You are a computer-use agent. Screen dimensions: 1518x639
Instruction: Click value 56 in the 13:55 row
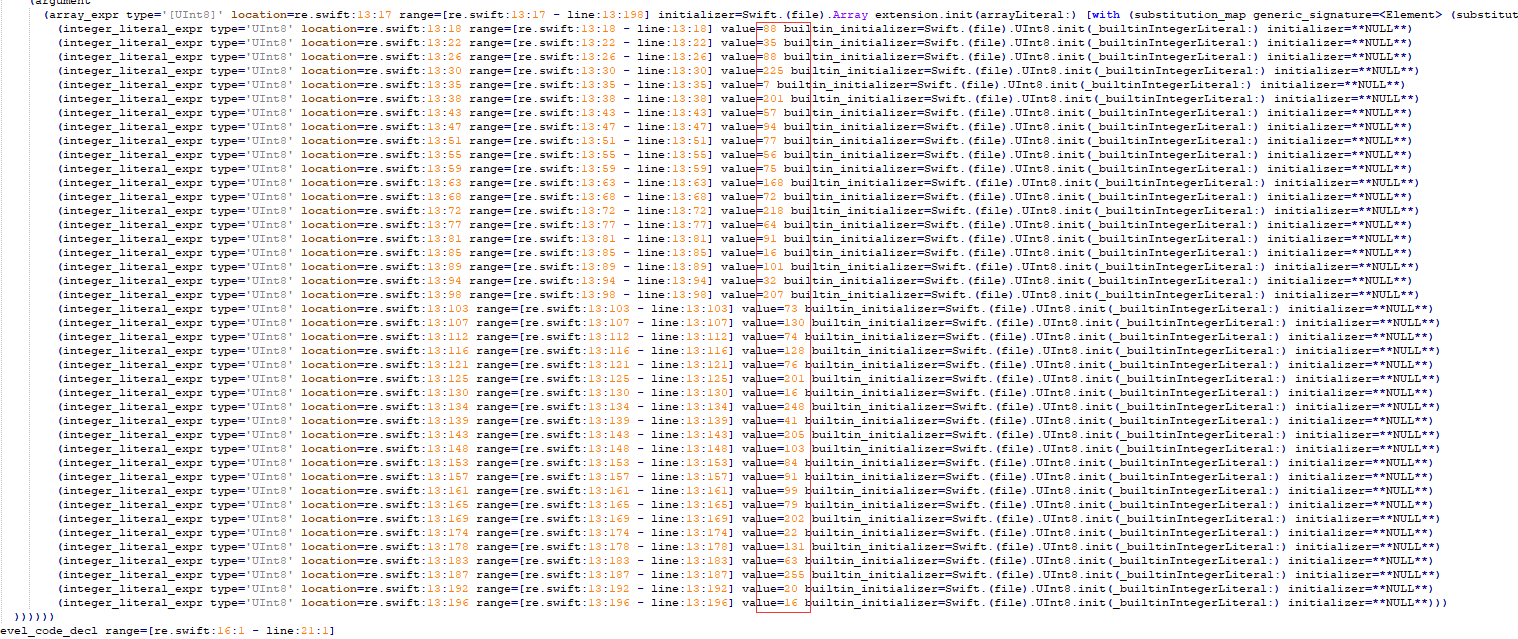click(770, 155)
